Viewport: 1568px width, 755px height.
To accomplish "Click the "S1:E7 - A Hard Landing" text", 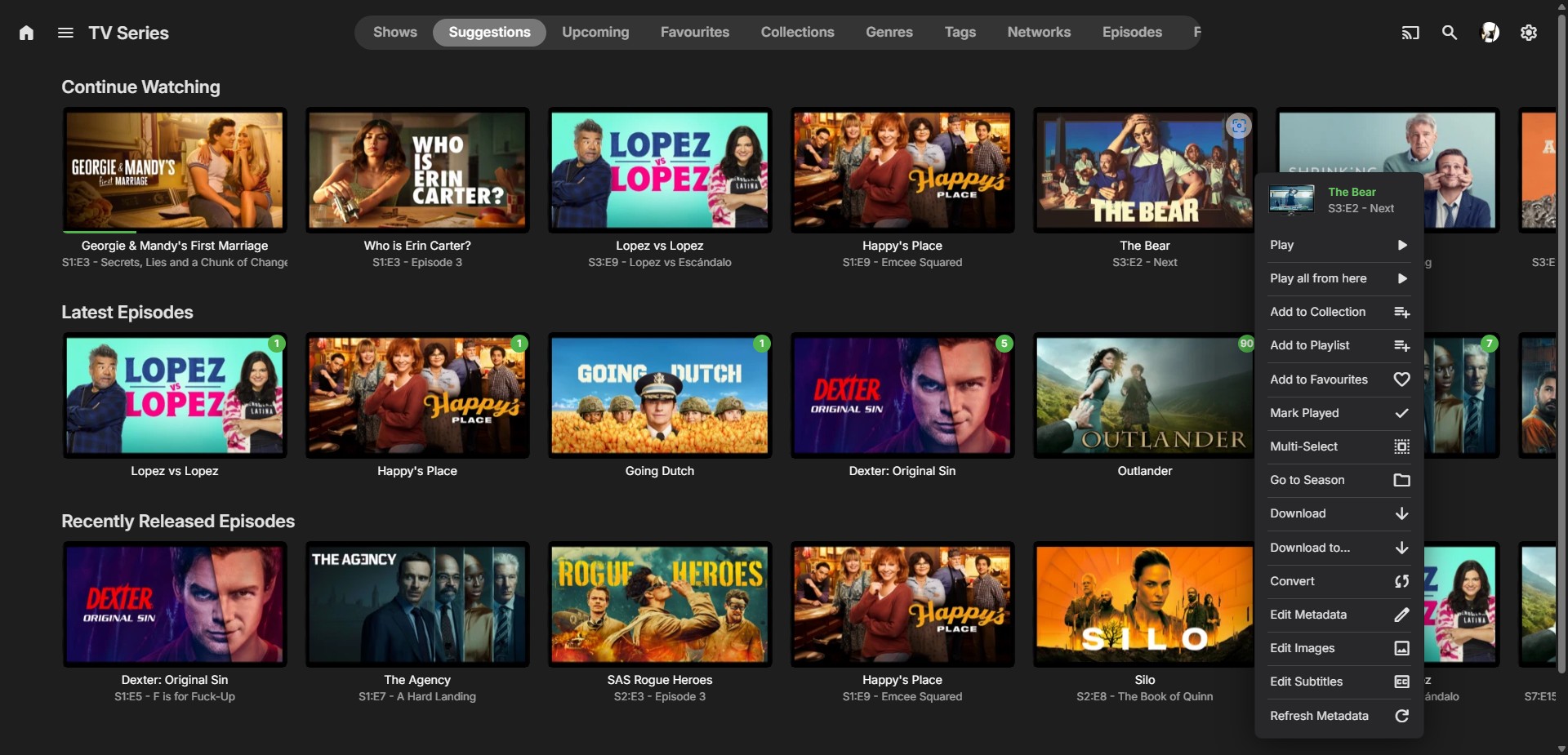I will pyautogui.click(x=417, y=696).
